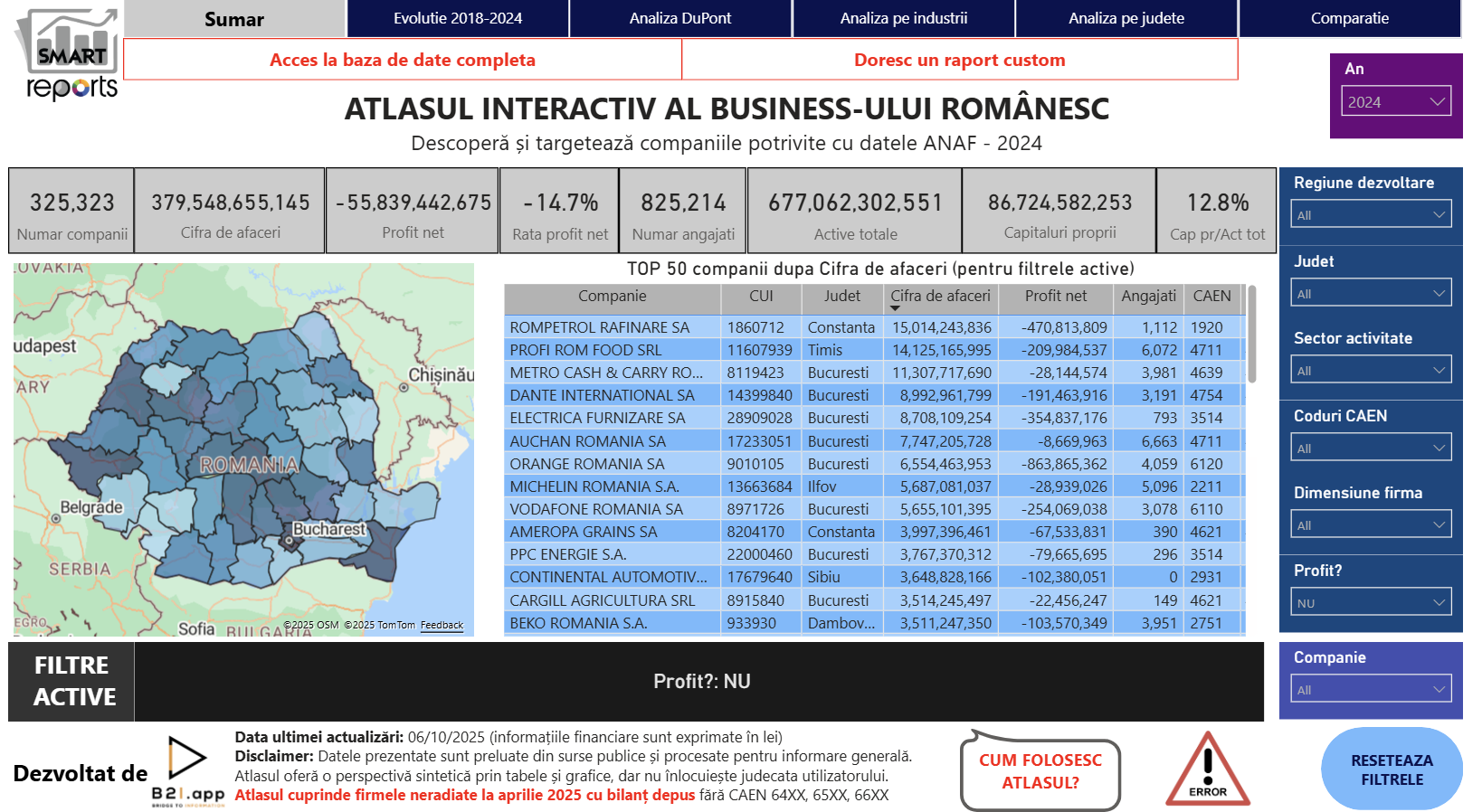
Task: Select the ROMPETROL RAFINARE SA table row
Action: pos(599,327)
